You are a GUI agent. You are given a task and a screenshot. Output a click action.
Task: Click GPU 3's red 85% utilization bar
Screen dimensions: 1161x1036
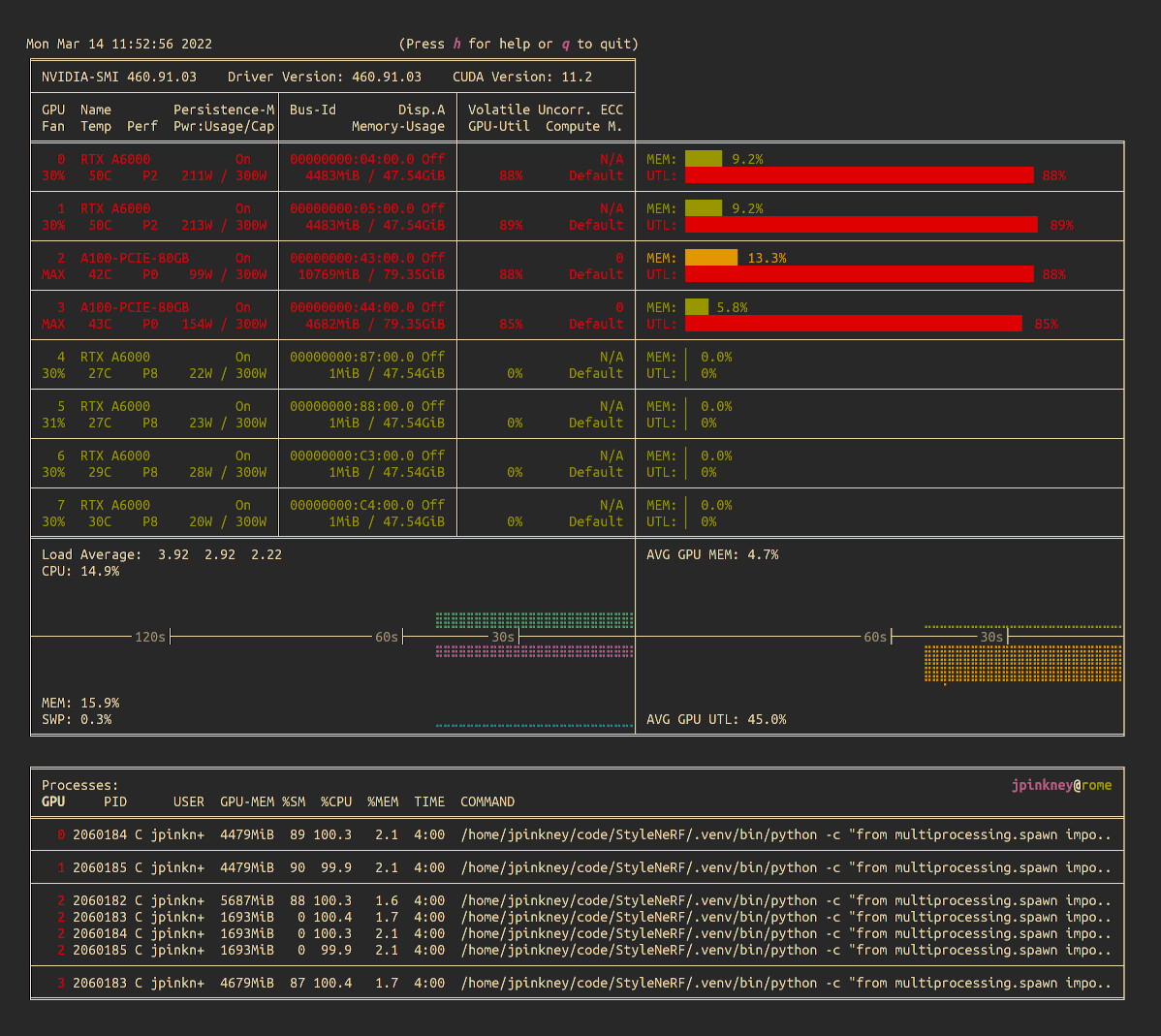[x=853, y=324]
